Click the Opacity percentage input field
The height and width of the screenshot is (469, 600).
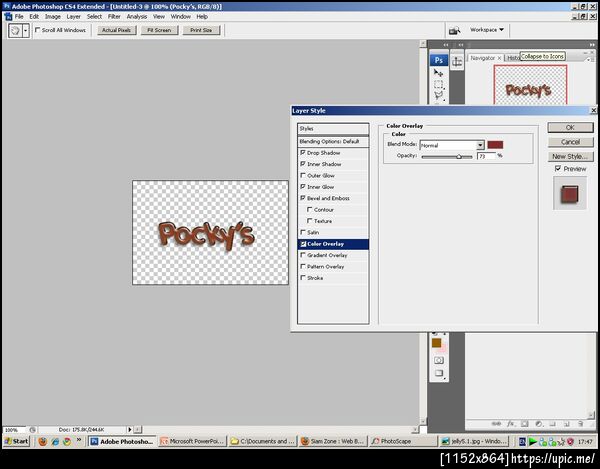(x=486, y=156)
